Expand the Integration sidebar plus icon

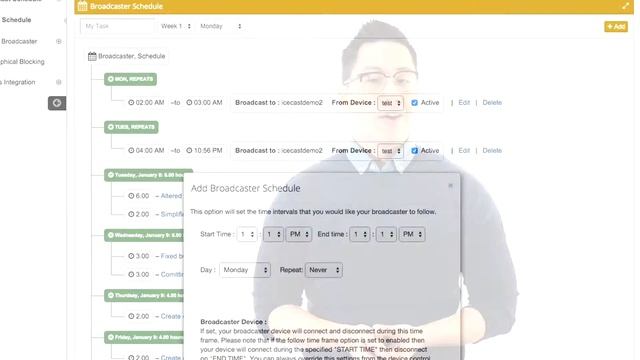[x=59, y=82]
